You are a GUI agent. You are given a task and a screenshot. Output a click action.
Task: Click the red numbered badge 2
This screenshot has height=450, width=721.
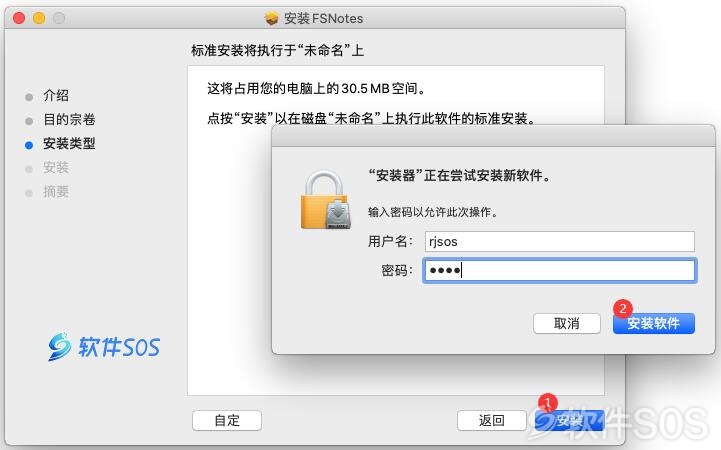point(623,308)
